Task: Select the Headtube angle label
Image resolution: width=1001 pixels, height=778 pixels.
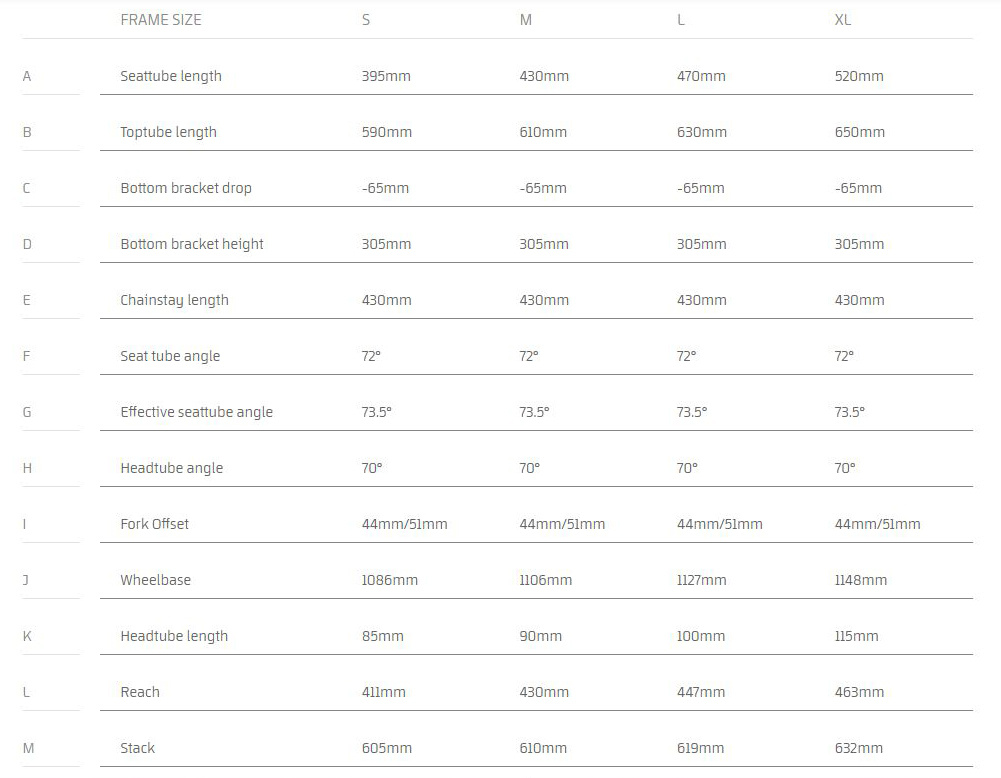Action: (x=171, y=468)
